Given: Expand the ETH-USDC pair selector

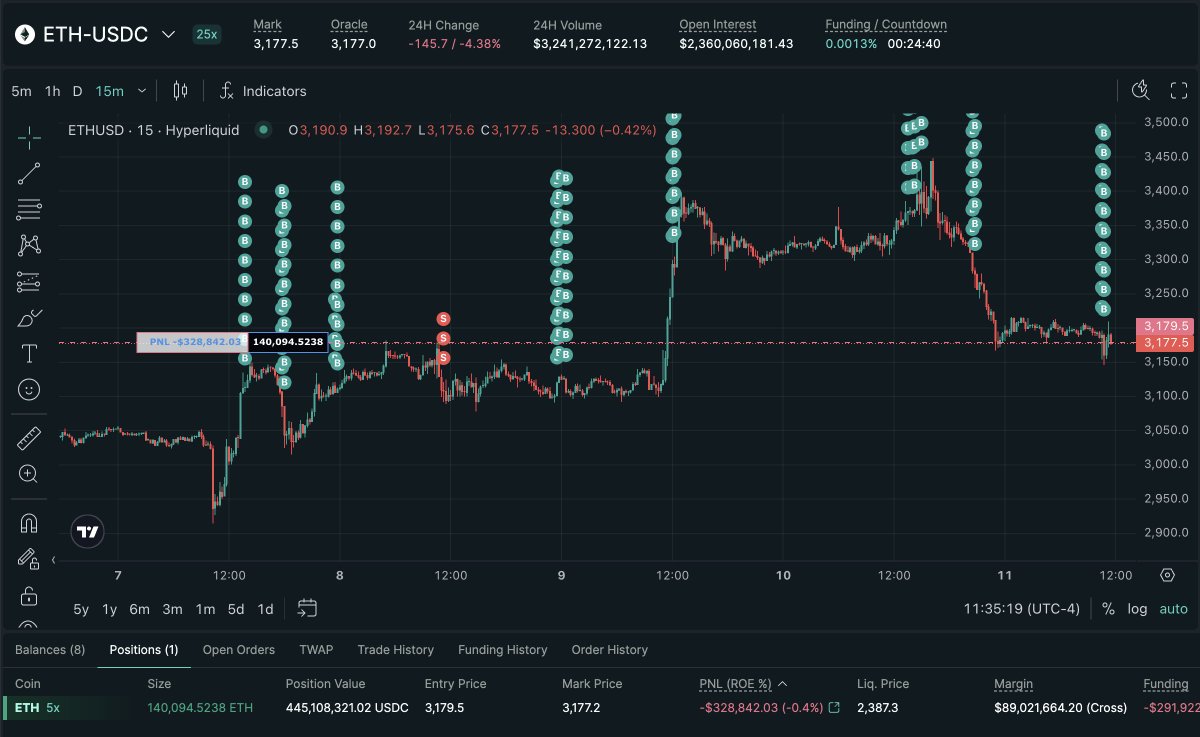Looking at the screenshot, I should pyautogui.click(x=168, y=35).
